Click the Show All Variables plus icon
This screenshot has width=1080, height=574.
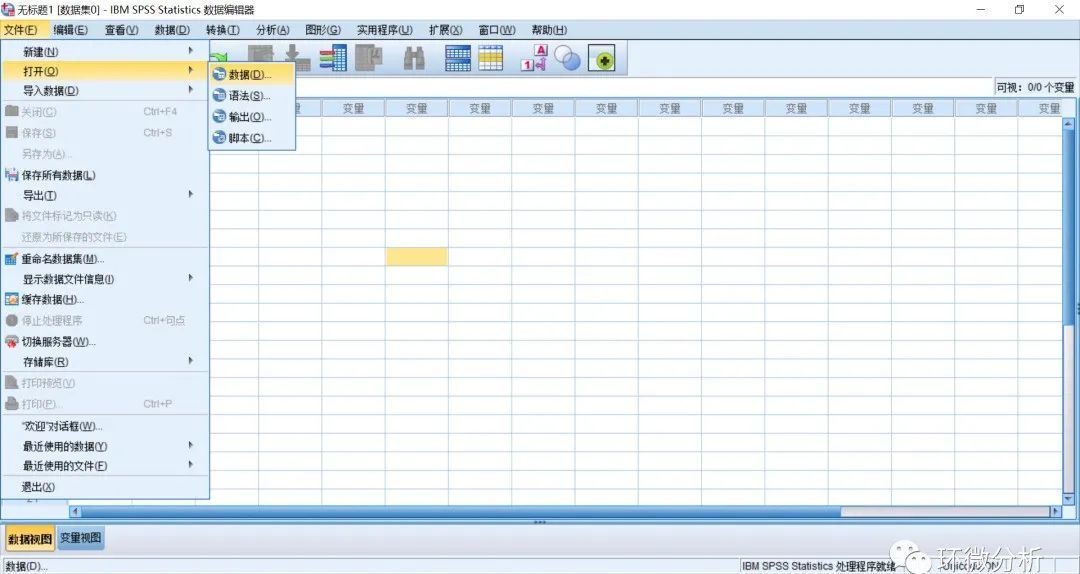[601, 58]
